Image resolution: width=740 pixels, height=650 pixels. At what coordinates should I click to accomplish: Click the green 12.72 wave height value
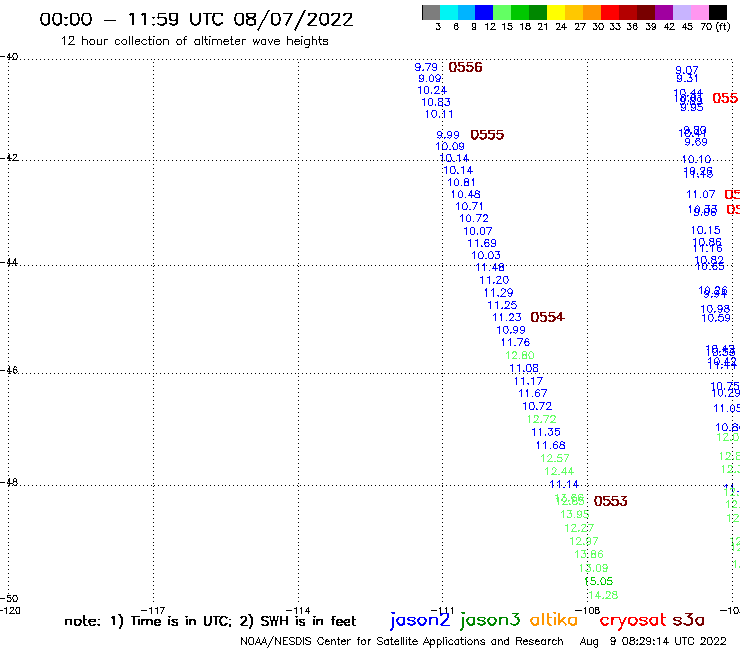coord(541,419)
